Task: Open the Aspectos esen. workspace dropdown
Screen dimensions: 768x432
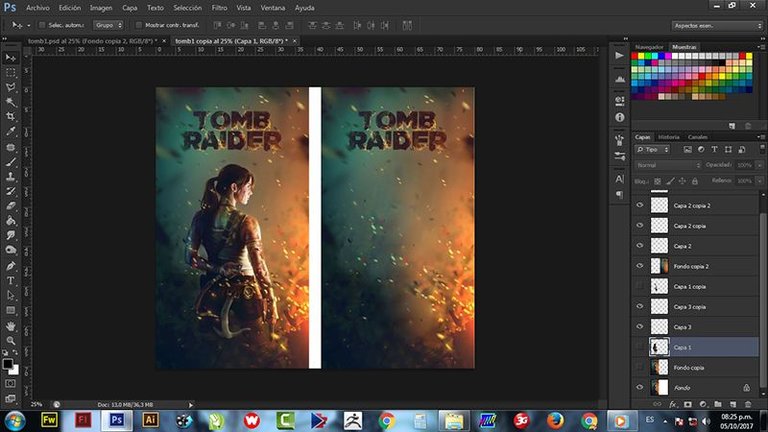Action: 717,25
